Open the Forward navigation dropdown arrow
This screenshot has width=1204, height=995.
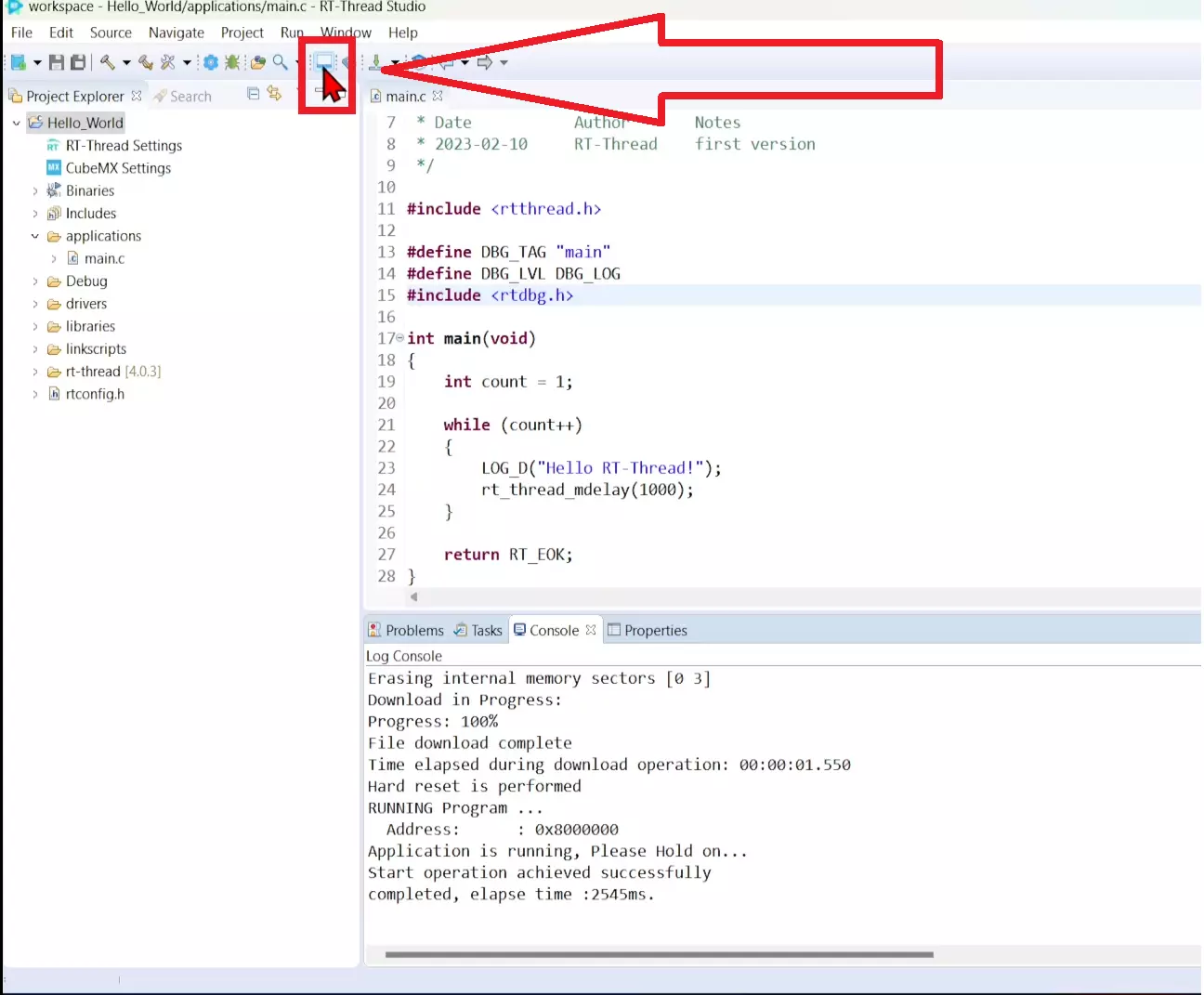(x=504, y=62)
